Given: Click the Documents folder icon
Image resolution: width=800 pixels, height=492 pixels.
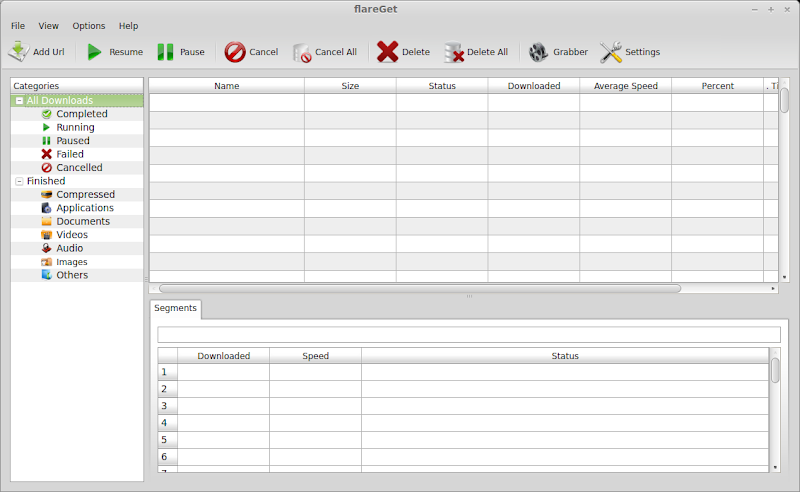Looking at the screenshot, I should coord(46,221).
